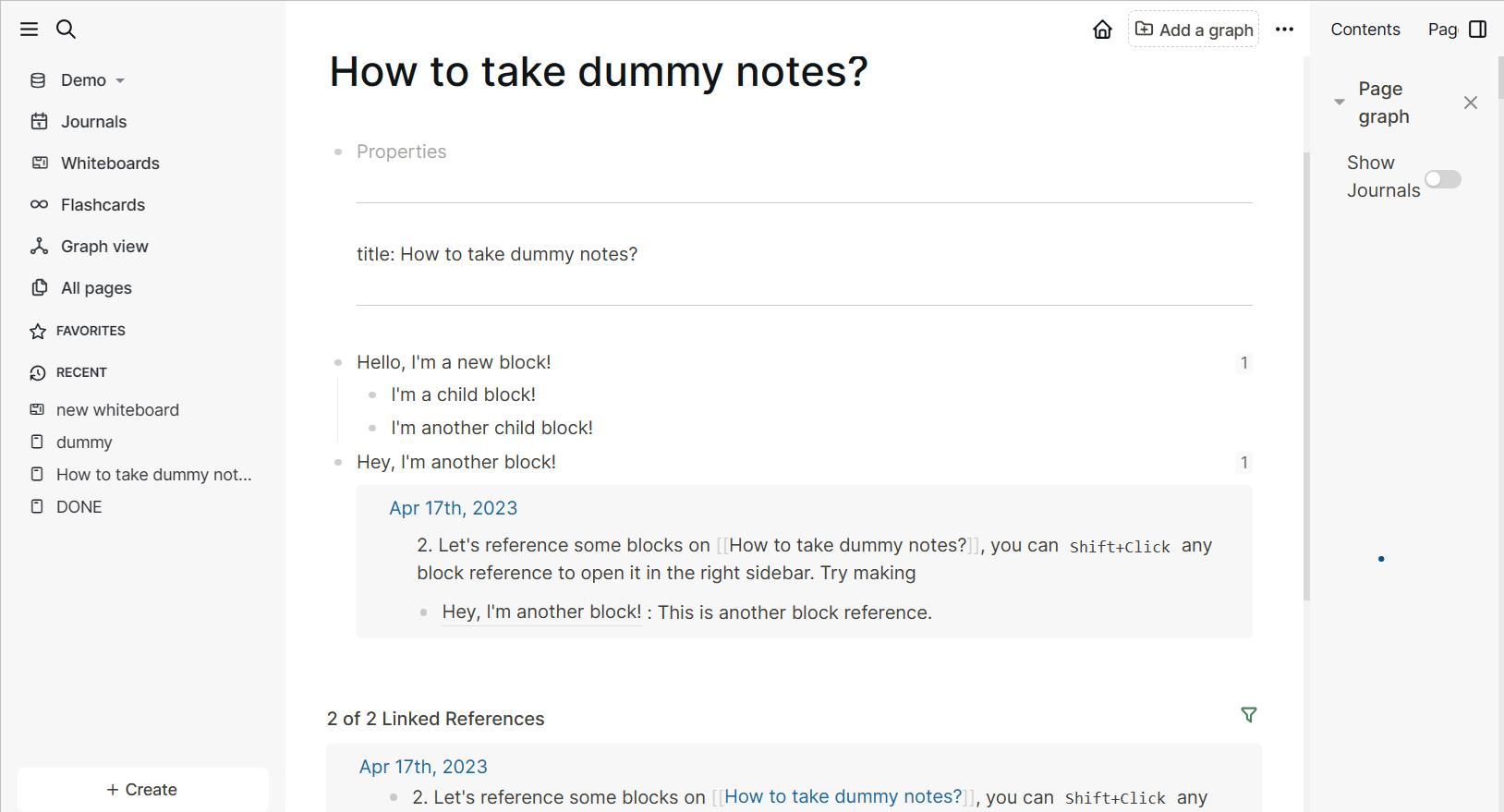Click the linked references filter icon
Viewport: 1504px width, 812px height.
pos(1248,715)
